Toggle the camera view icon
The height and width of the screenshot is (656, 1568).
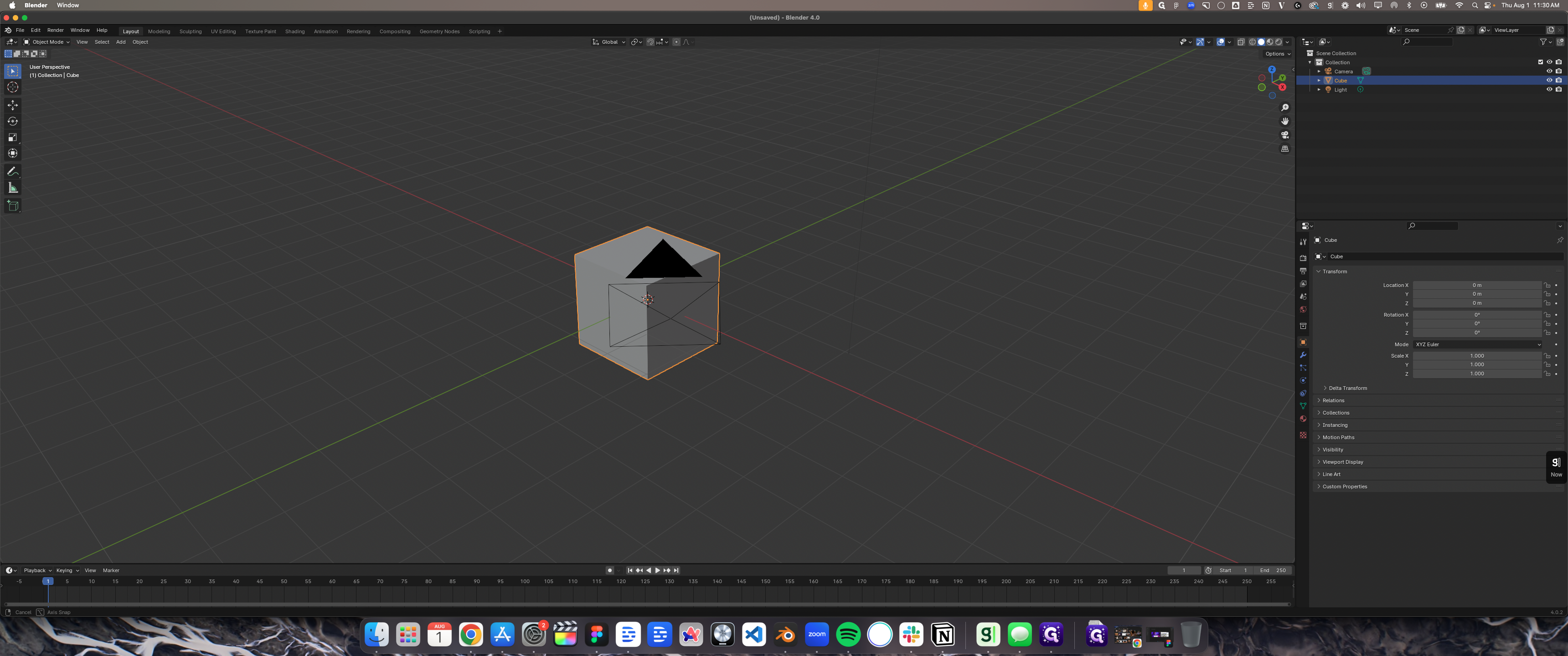pos(1284,135)
